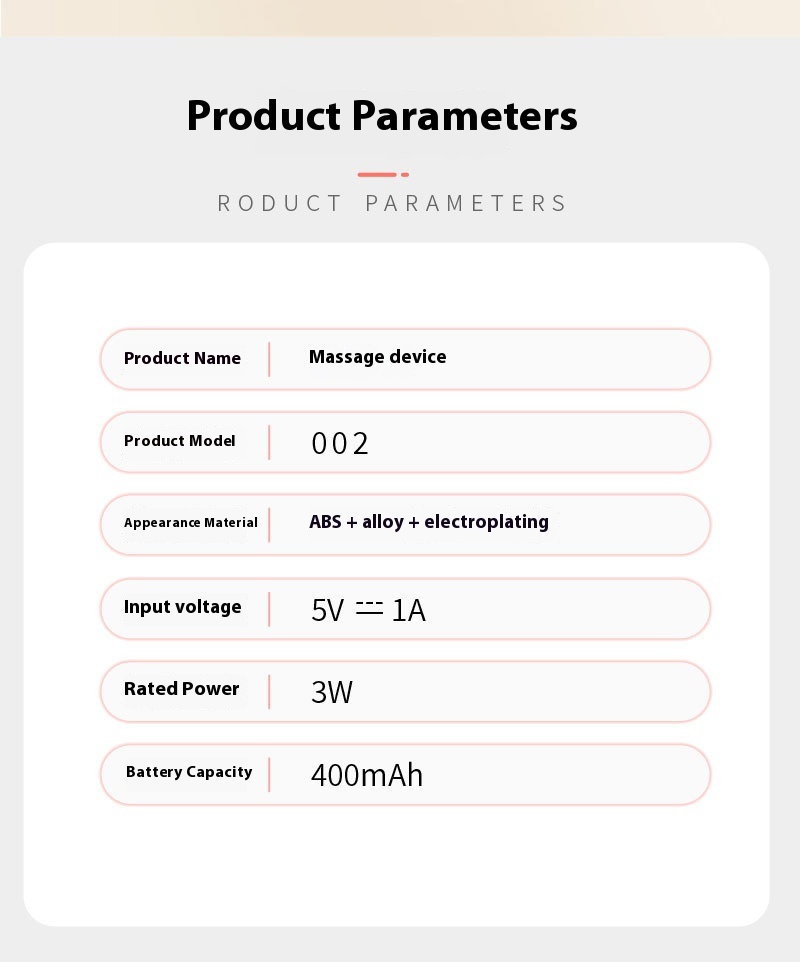Viewport: 800px width, 962px height.
Task: Select the 002 model number
Action: (x=340, y=443)
